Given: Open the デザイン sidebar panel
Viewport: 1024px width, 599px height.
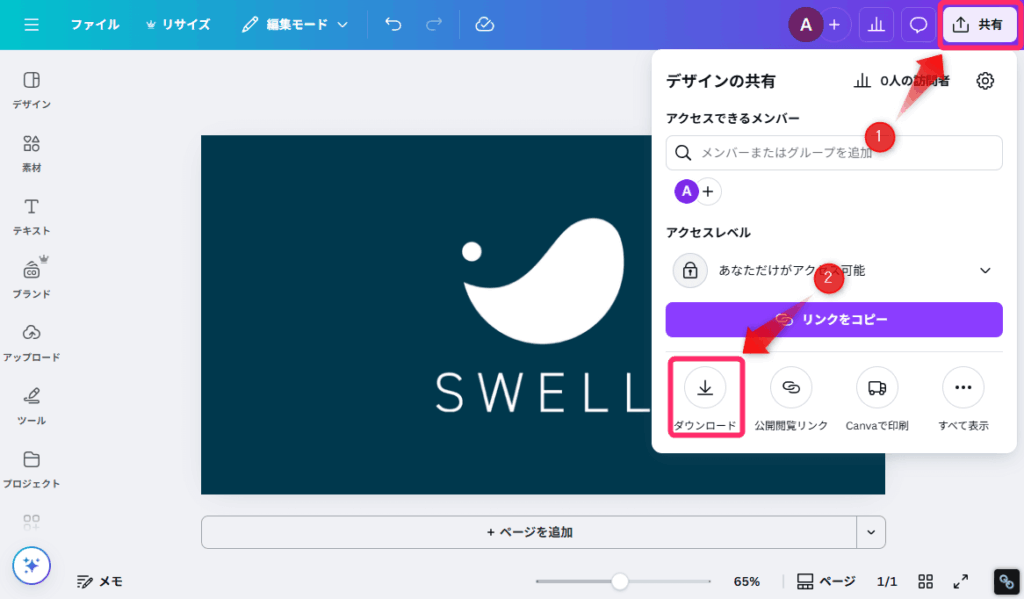Looking at the screenshot, I should tap(31, 89).
